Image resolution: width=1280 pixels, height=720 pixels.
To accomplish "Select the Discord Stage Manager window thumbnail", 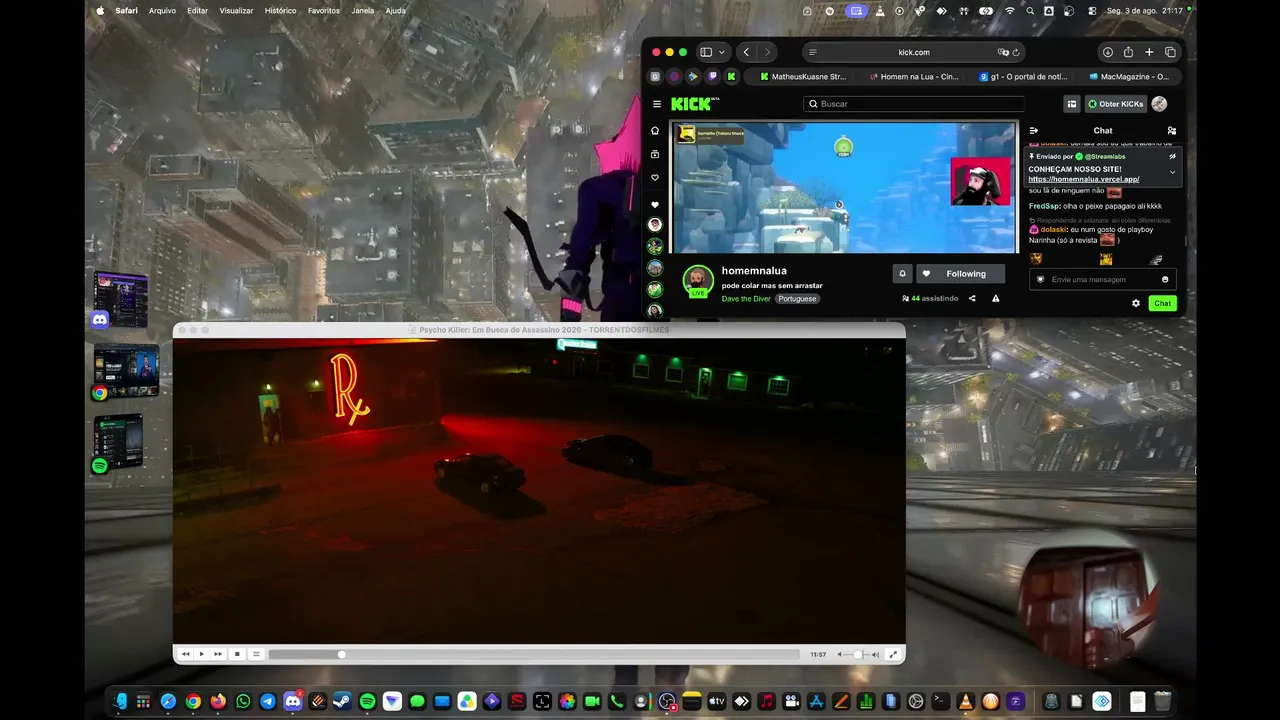I will point(120,298).
